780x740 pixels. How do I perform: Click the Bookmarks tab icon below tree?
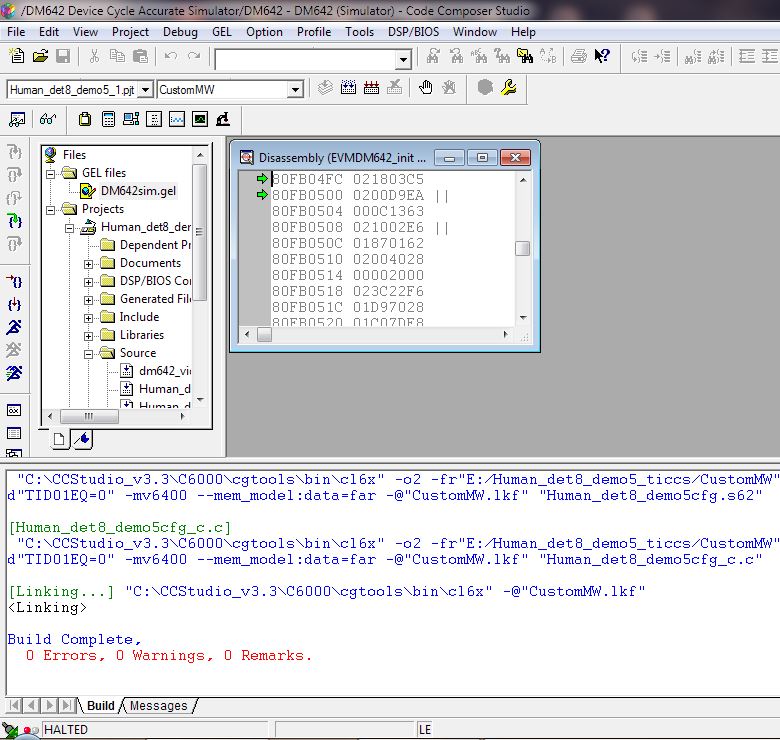(83, 439)
